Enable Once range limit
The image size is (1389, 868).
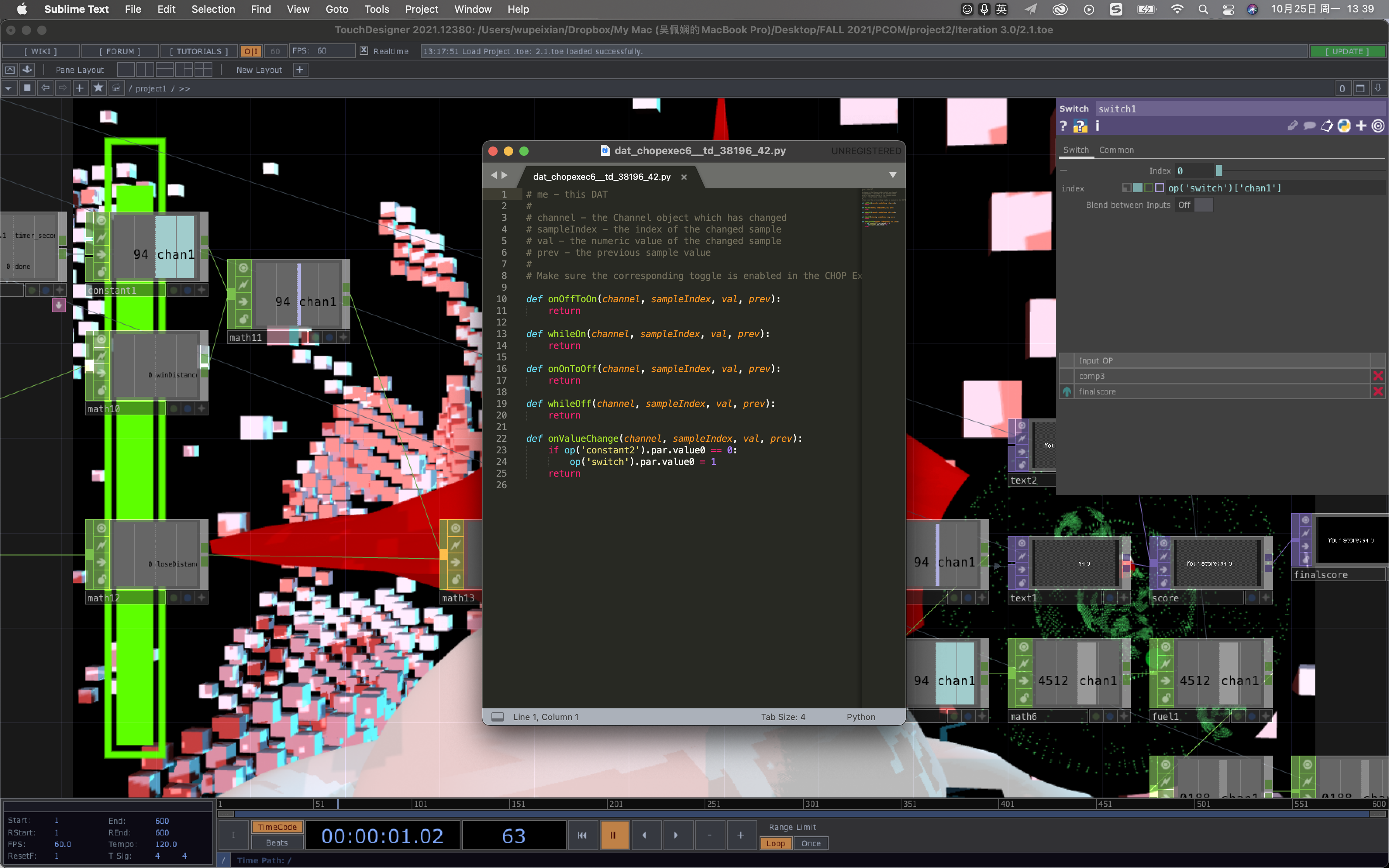tap(811, 843)
